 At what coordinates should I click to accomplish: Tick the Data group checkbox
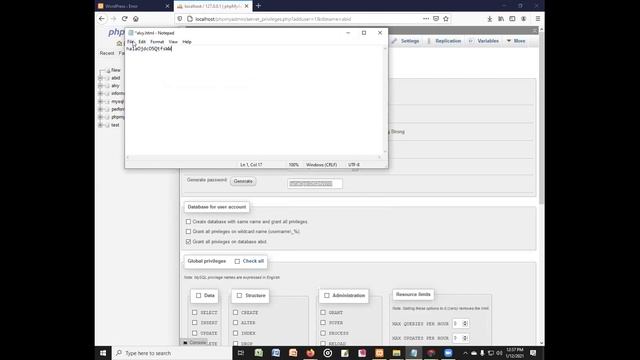(x=198, y=296)
